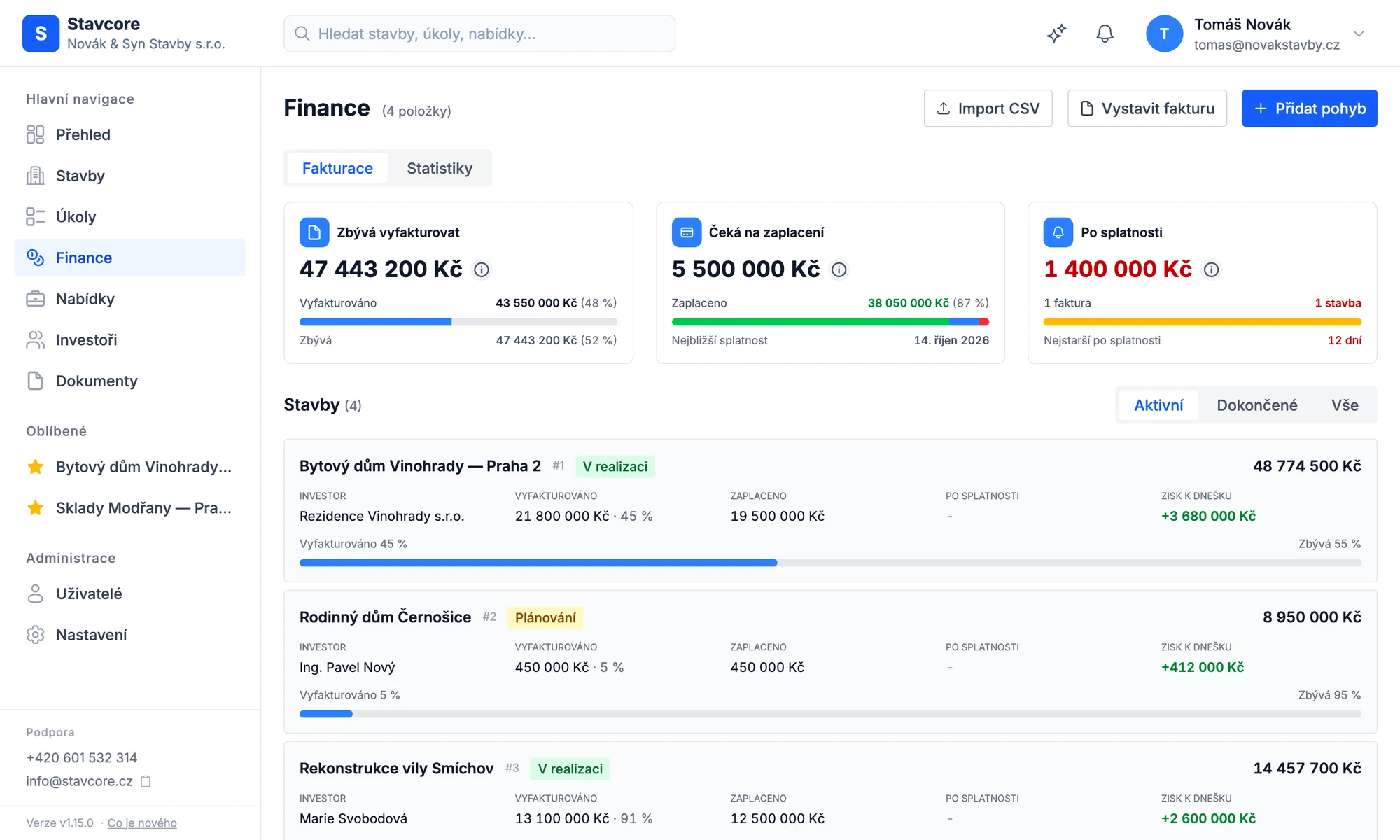1400x840 pixels.
Task: Select Finance in the sidebar
Action: (130, 258)
